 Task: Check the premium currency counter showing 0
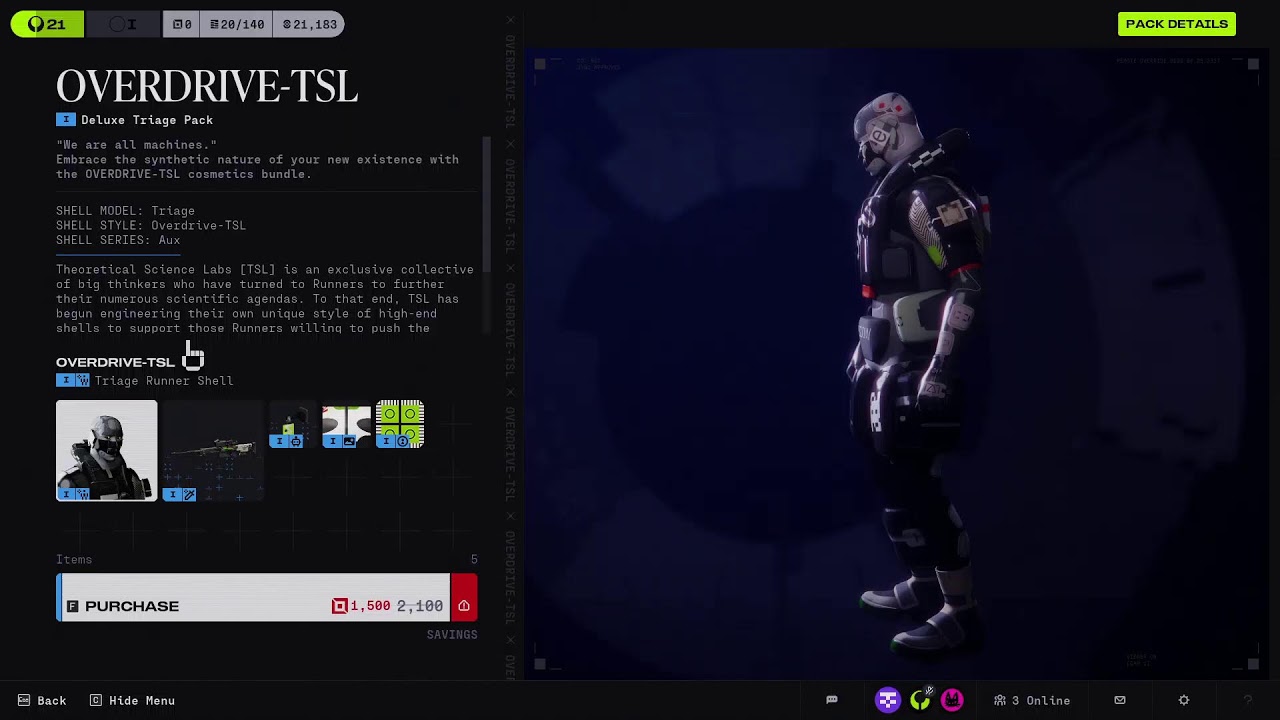[x=181, y=24]
